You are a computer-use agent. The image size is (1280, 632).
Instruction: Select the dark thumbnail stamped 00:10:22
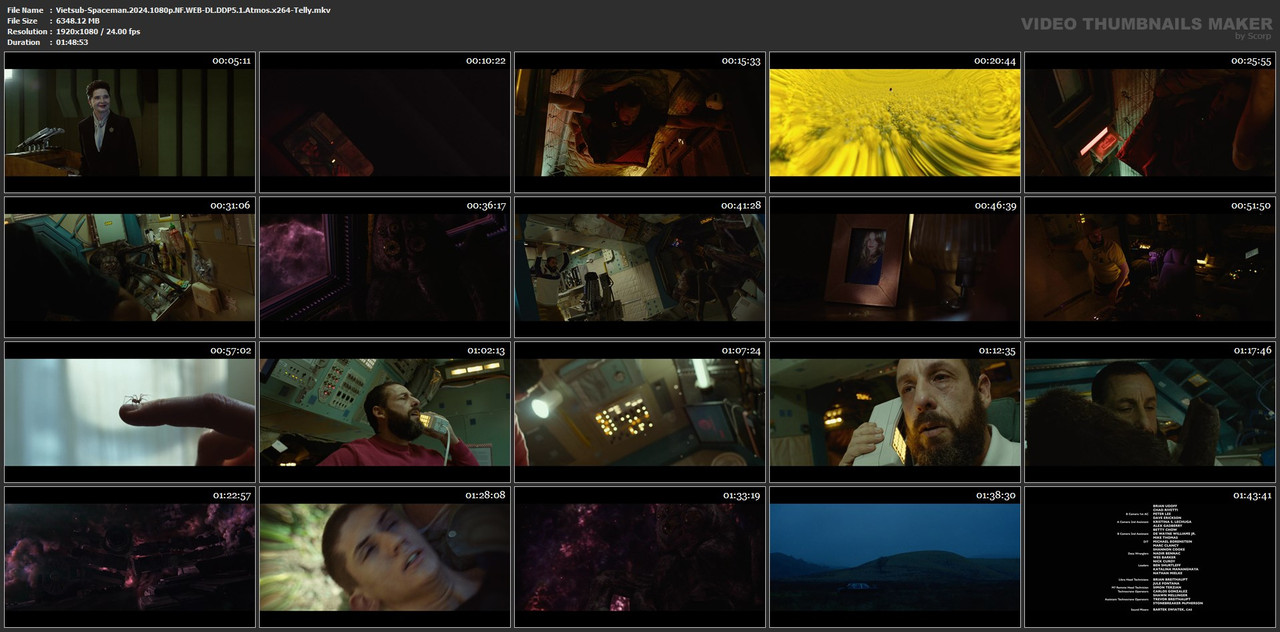pos(385,122)
